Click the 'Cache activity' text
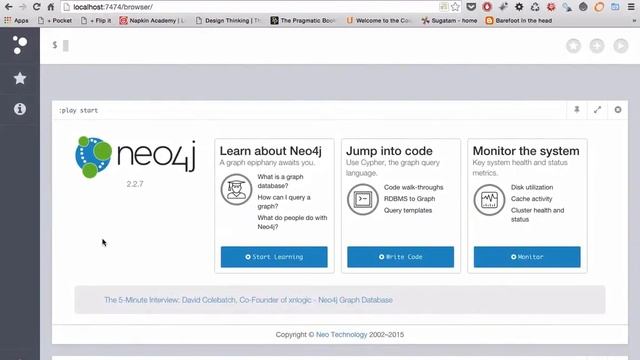The height and width of the screenshot is (360, 640). 531,199
